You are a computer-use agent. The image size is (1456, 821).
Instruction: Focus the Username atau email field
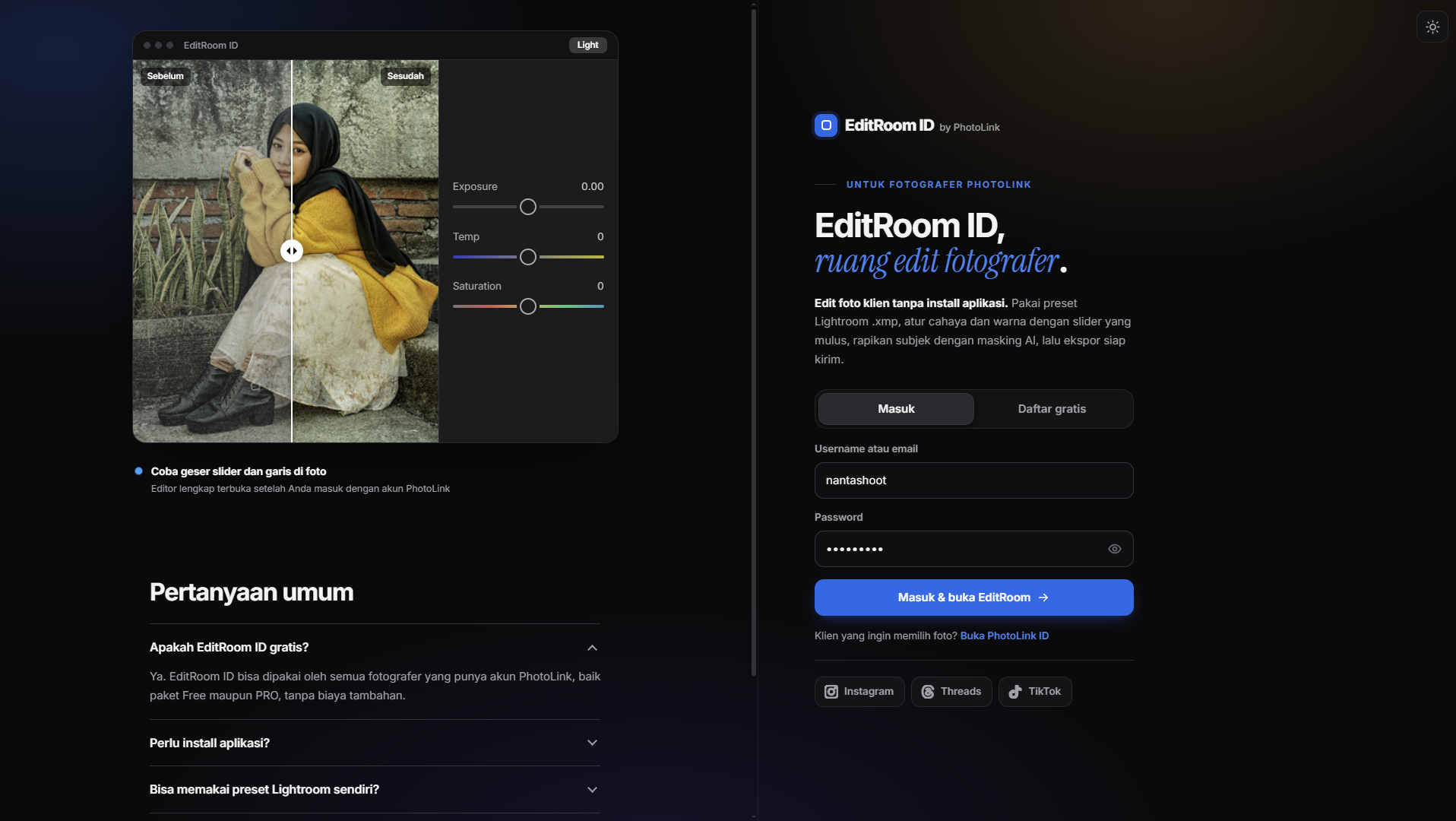coord(974,480)
